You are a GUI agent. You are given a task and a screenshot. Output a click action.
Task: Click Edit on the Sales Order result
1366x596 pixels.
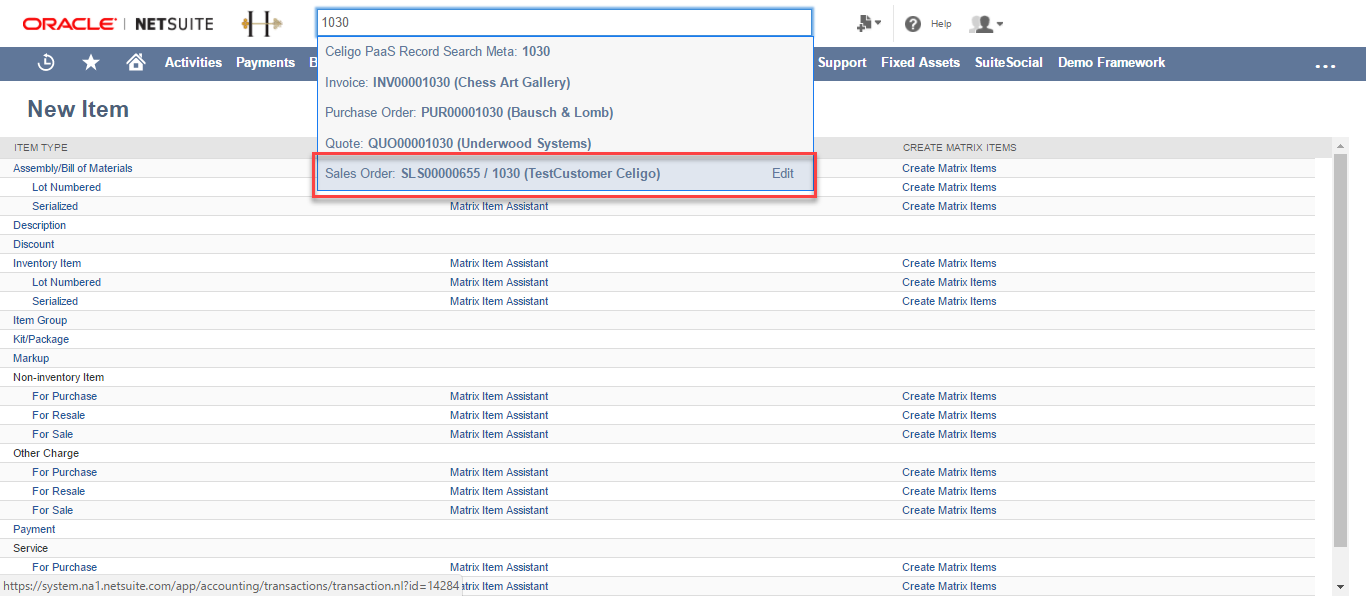coord(783,174)
